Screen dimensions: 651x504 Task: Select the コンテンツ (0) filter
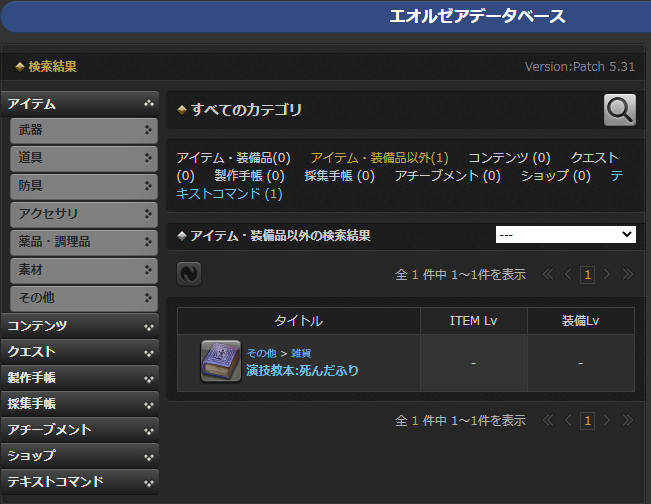509,158
